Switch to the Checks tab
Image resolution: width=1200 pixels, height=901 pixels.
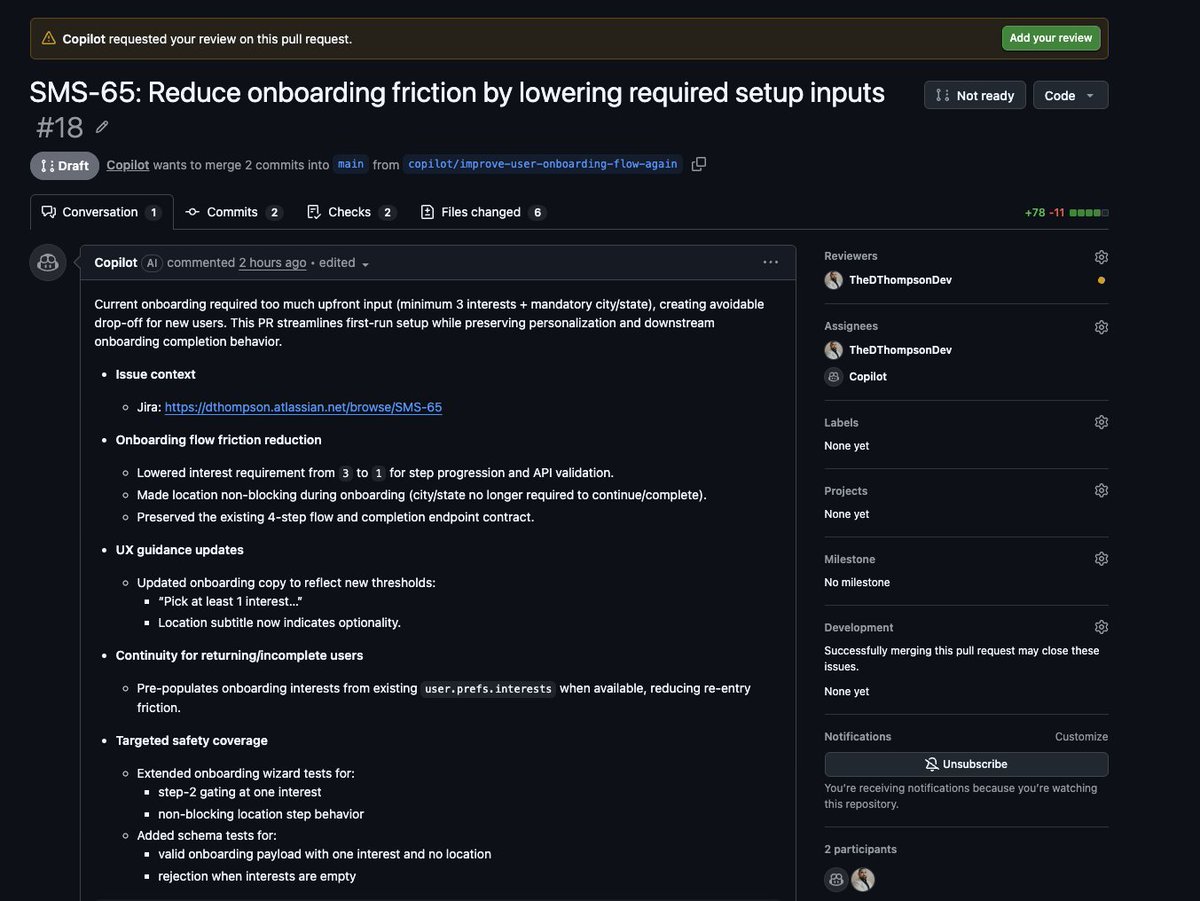pos(351,212)
